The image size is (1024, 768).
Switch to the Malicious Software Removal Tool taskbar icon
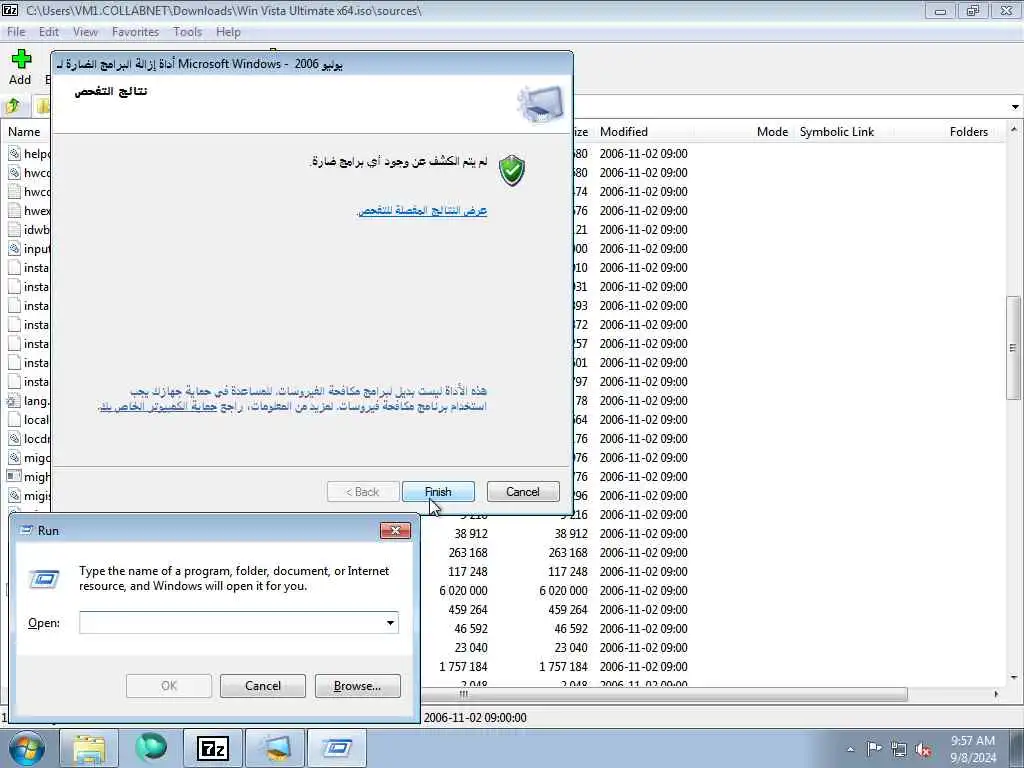(275, 748)
